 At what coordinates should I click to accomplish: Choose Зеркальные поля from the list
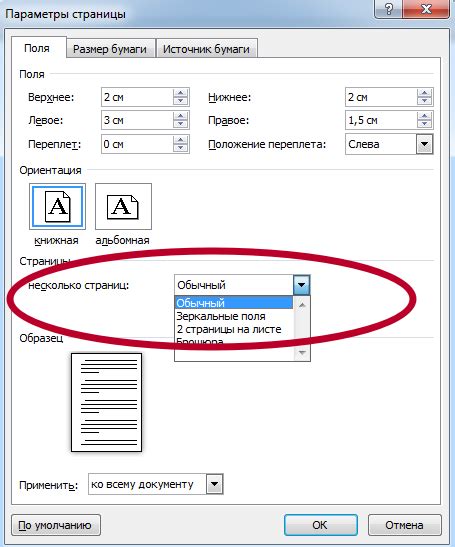click(221, 316)
